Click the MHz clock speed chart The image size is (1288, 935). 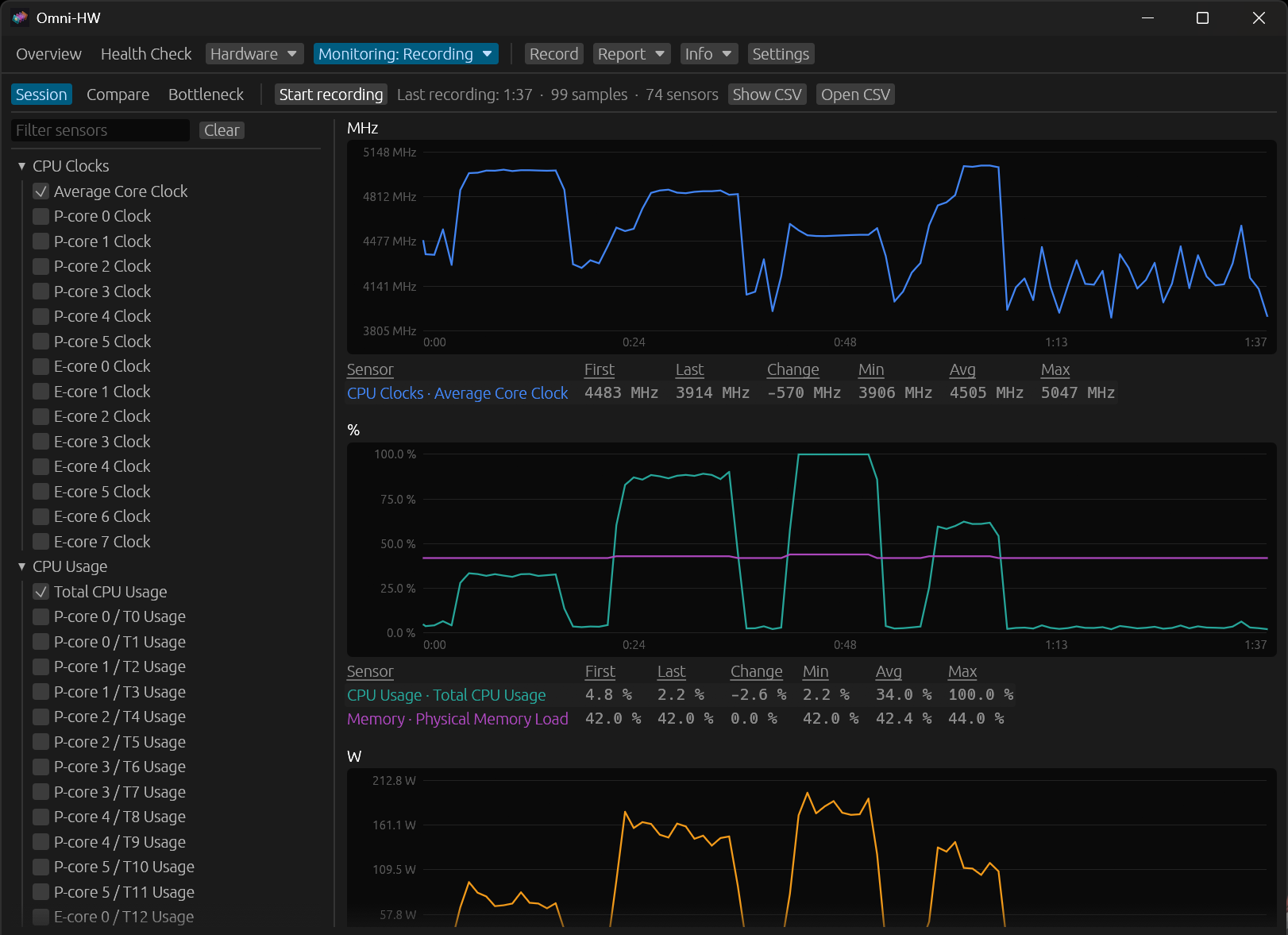coord(812,247)
